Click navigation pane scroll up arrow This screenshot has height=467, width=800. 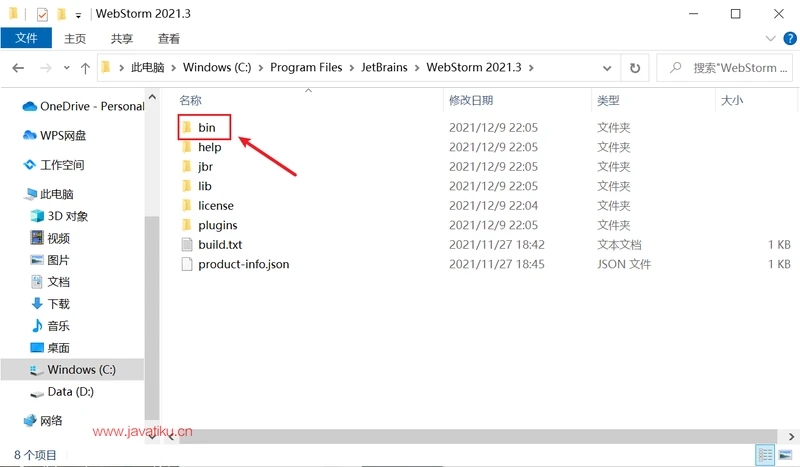point(152,96)
